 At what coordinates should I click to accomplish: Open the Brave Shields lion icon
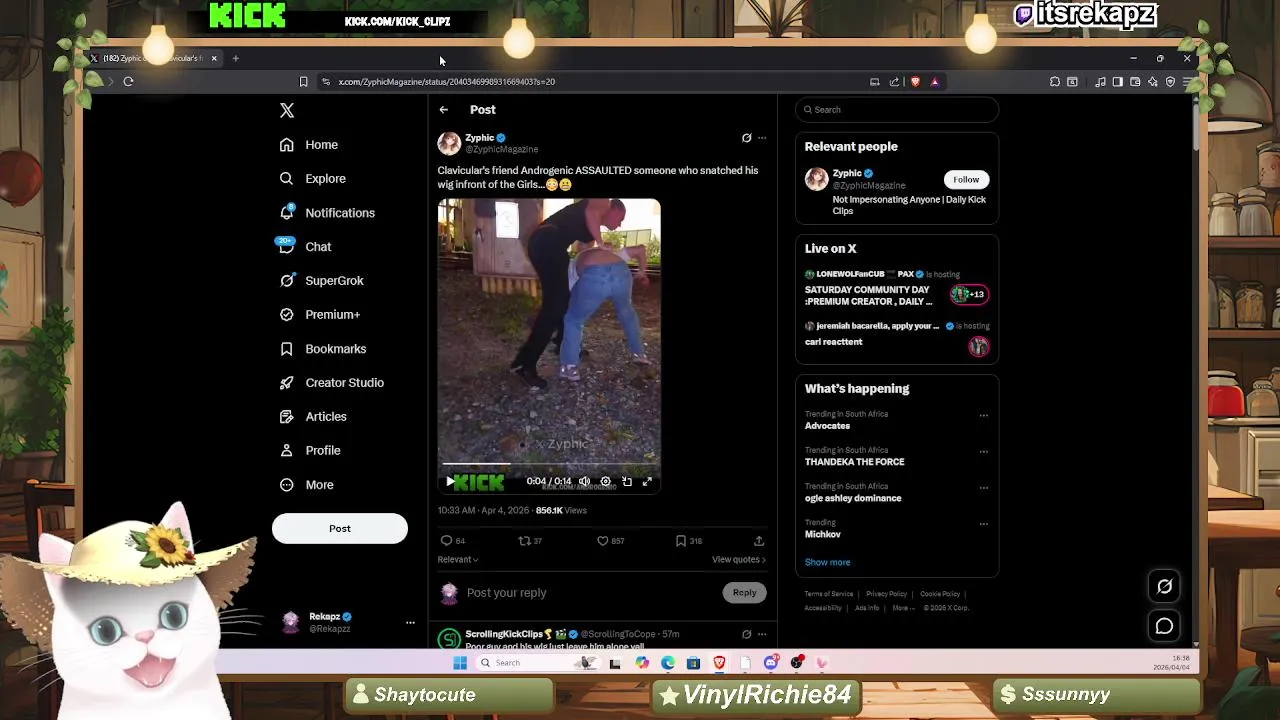[x=915, y=82]
